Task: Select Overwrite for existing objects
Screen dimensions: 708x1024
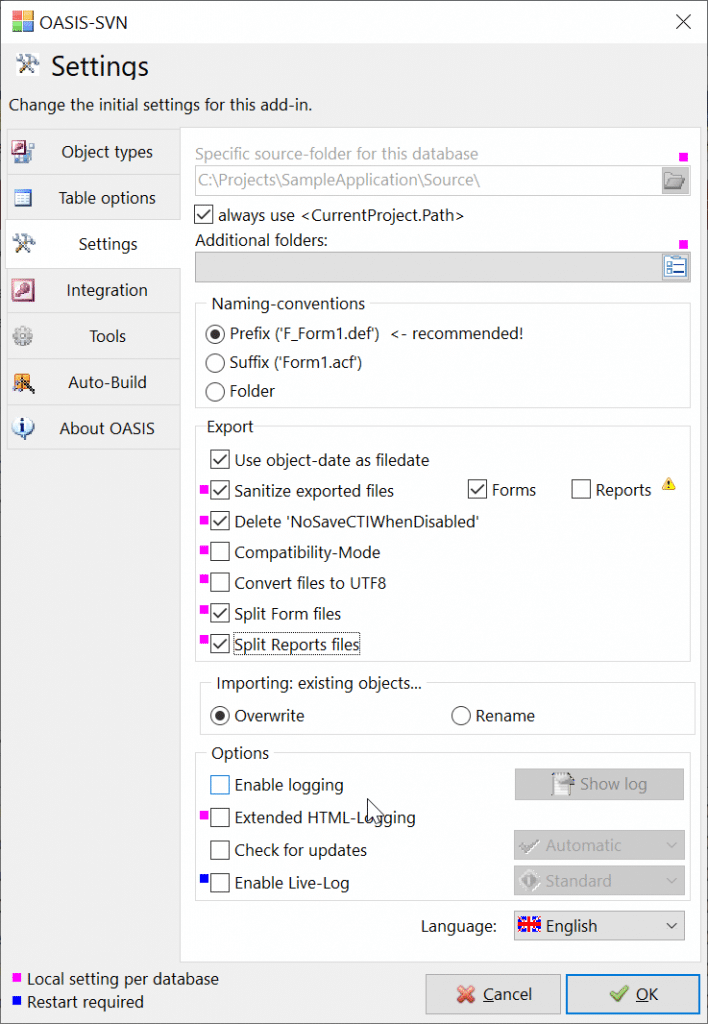Action: pyautogui.click(x=219, y=716)
